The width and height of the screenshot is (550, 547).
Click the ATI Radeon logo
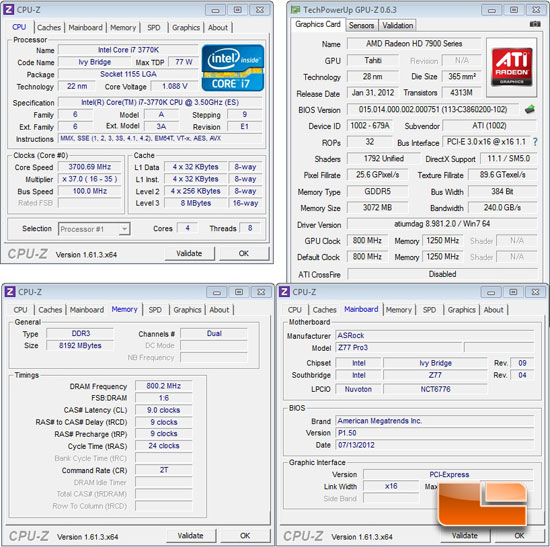point(511,67)
